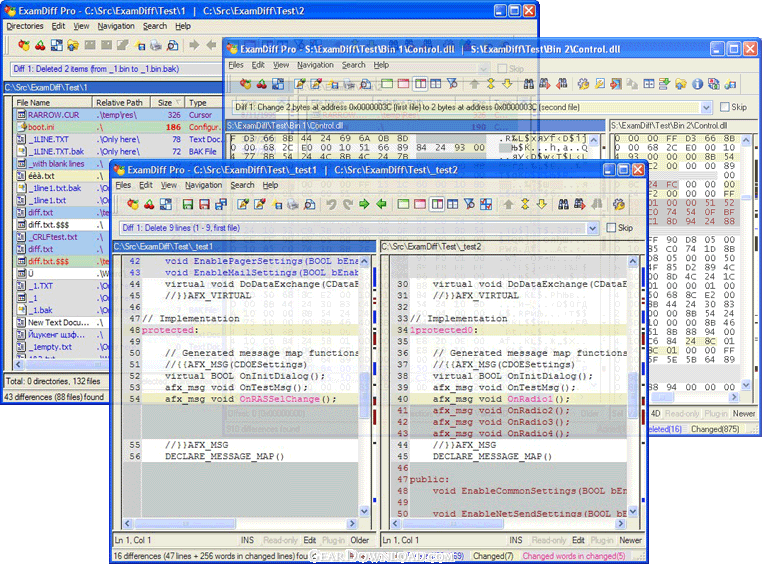Click the Print icon in the _test1 window toolbar

tap(293, 205)
